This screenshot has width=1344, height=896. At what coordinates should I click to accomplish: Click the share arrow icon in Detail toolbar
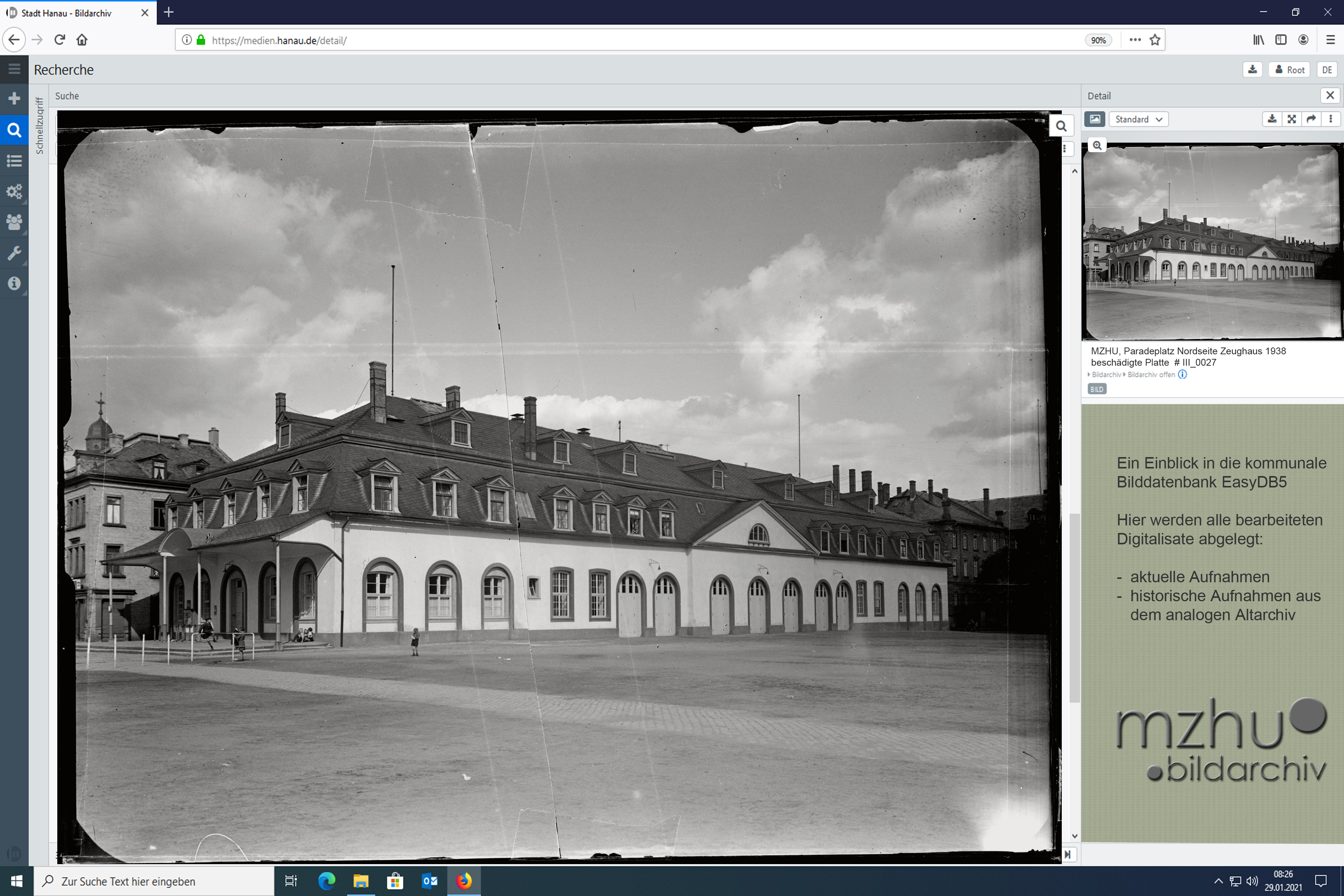[1311, 119]
